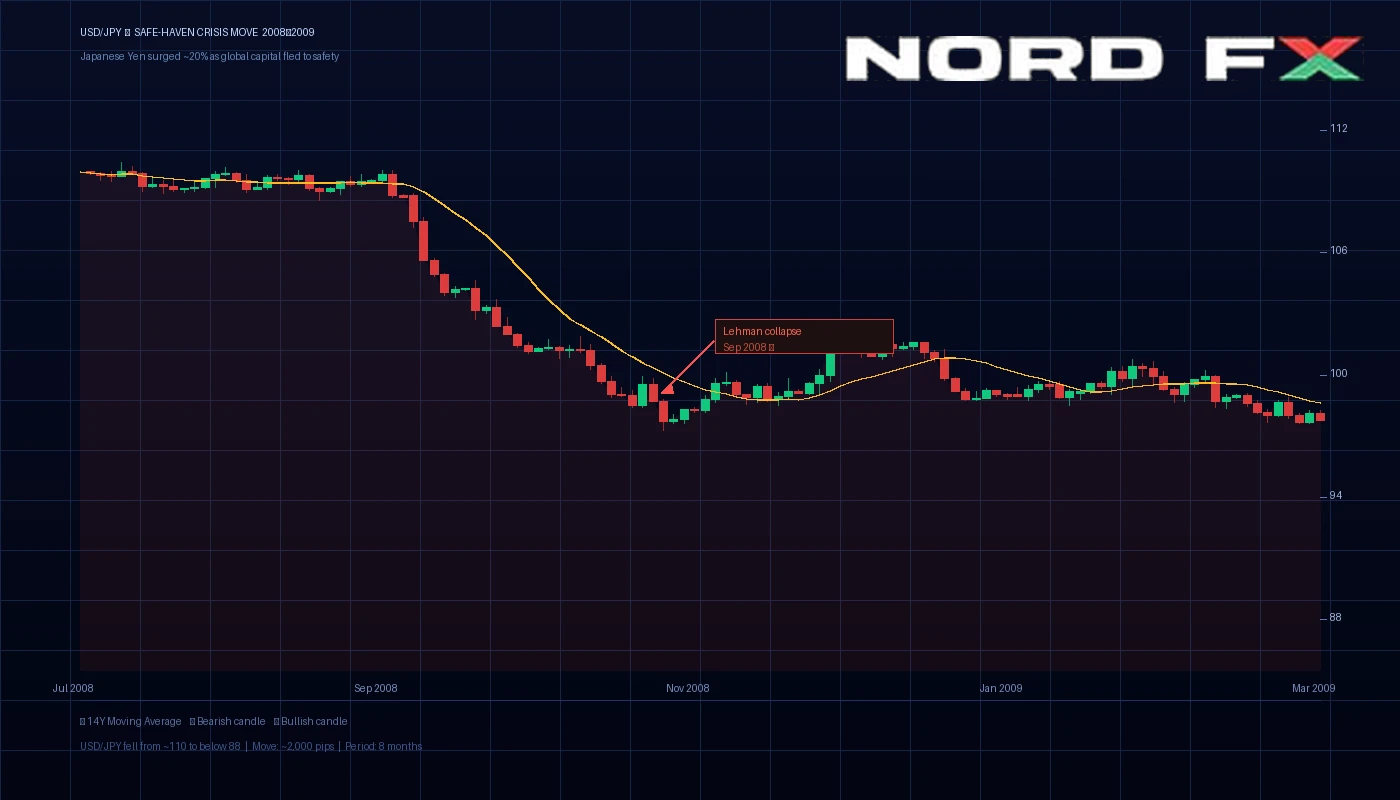The image size is (1400, 800).
Task: Click the large green recovery candle near Nov 2008
Action: [830, 365]
